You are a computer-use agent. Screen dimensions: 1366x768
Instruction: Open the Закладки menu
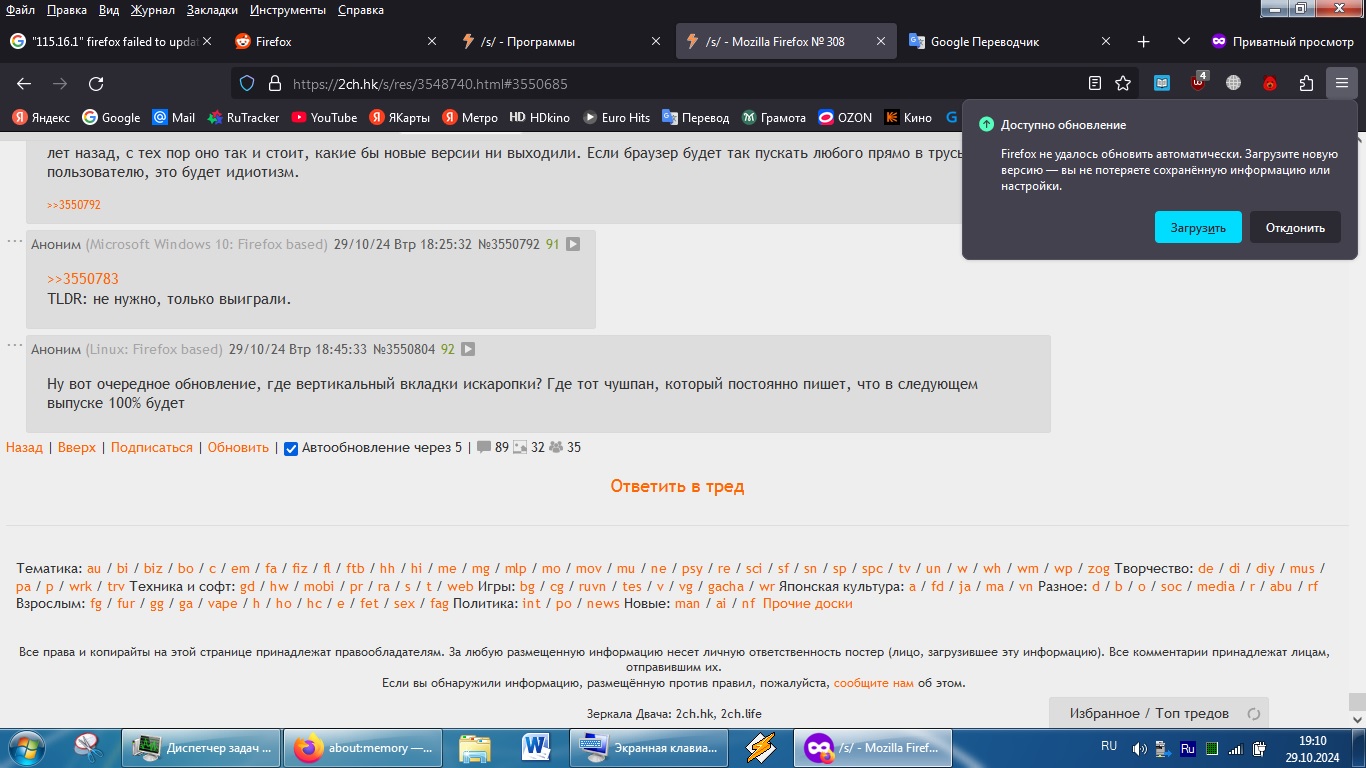pos(211,10)
